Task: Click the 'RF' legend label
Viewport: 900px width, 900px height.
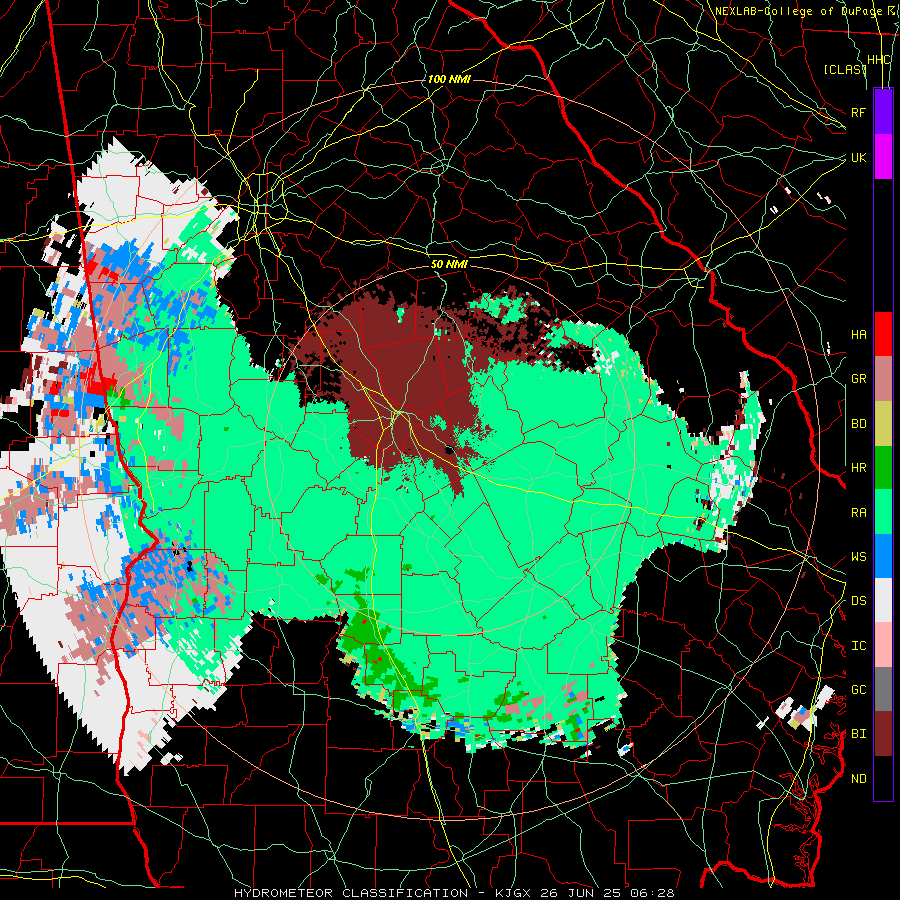Action: pyautogui.click(x=859, y=112)
